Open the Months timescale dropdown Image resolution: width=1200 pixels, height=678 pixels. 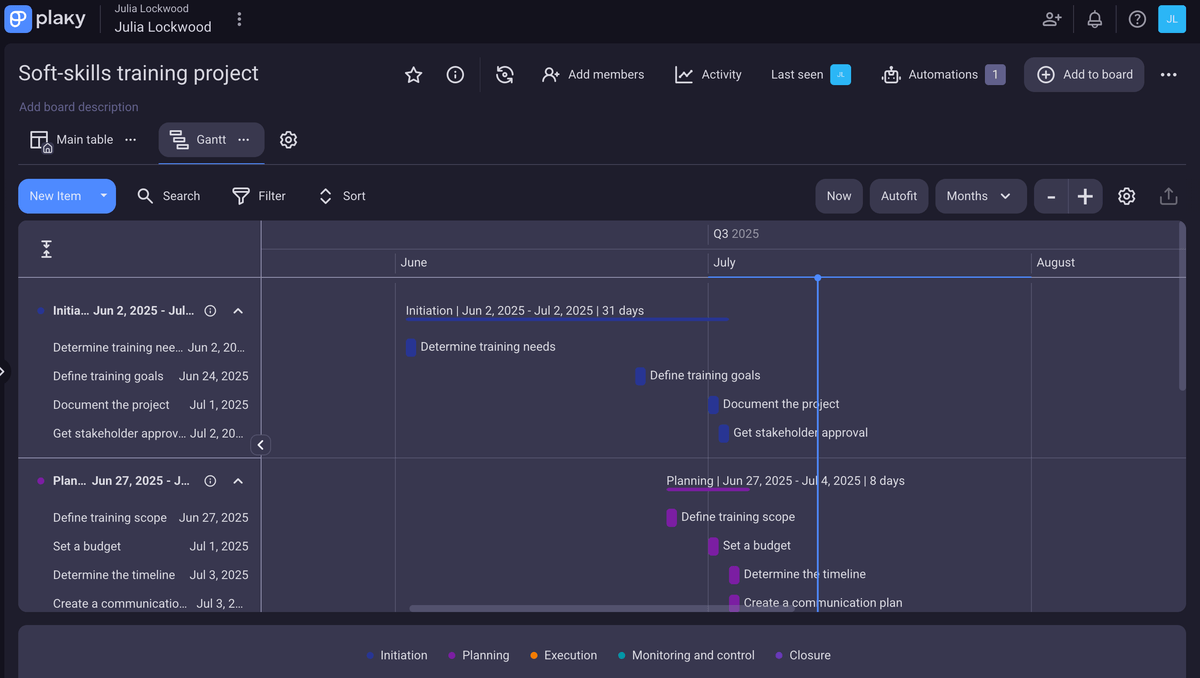point(980,196)
